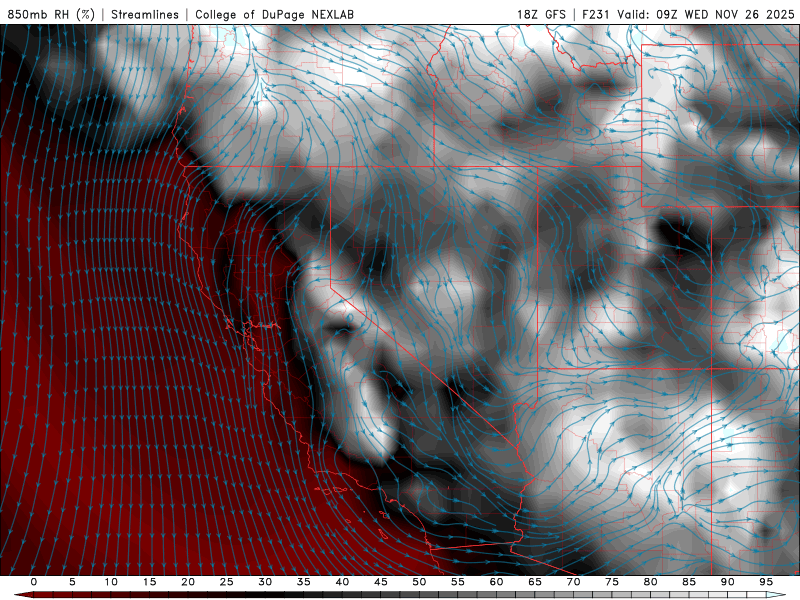Click the '850mb RH (%)' title text
The image size is (800, 600).
[51, 15]
